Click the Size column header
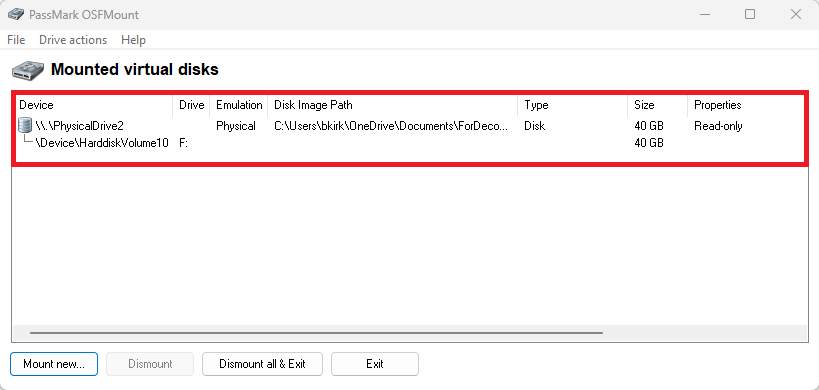This screenshot has height=390, width=819. tap(657, 105)
